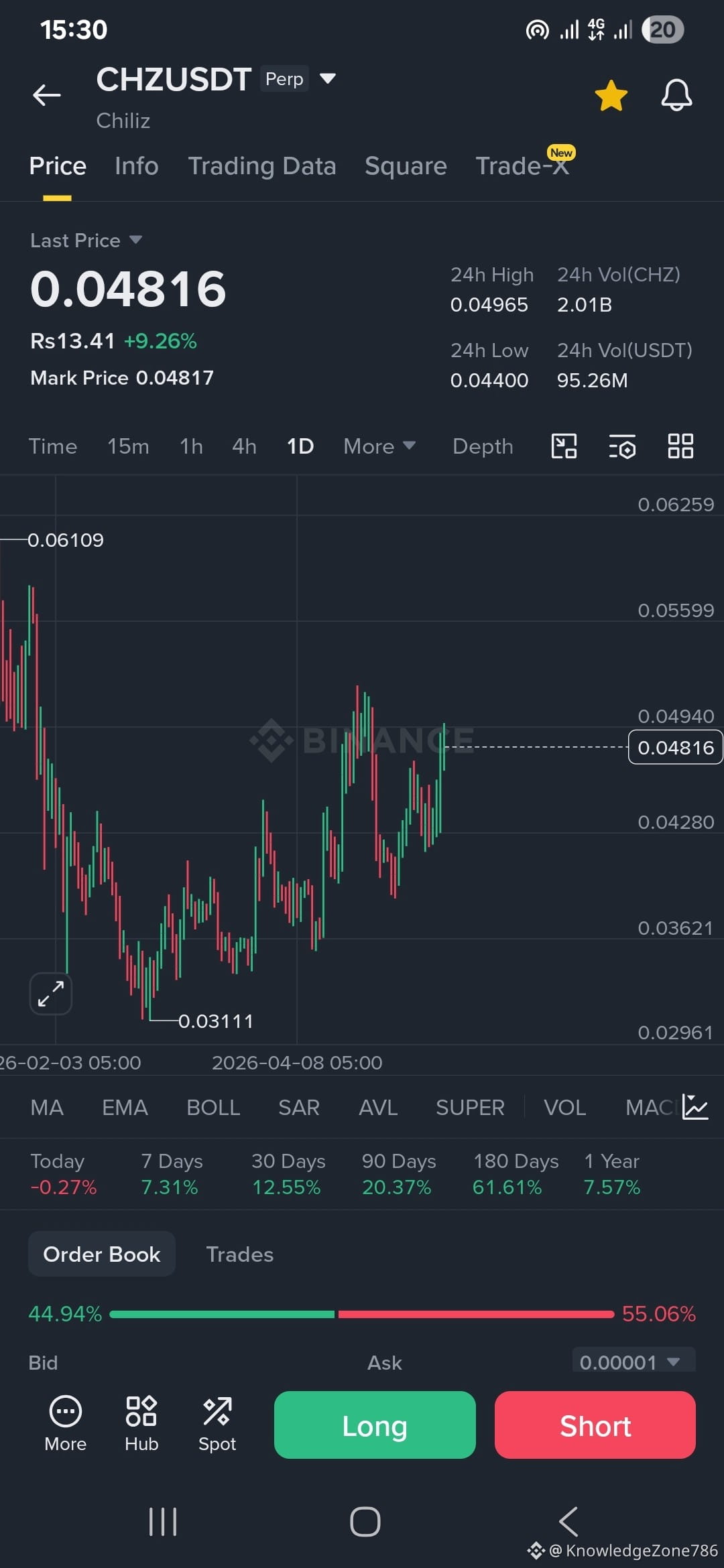724x1568 pixels.
Task: Select the 15m chart interval
Action: click(x=128, y=446)
